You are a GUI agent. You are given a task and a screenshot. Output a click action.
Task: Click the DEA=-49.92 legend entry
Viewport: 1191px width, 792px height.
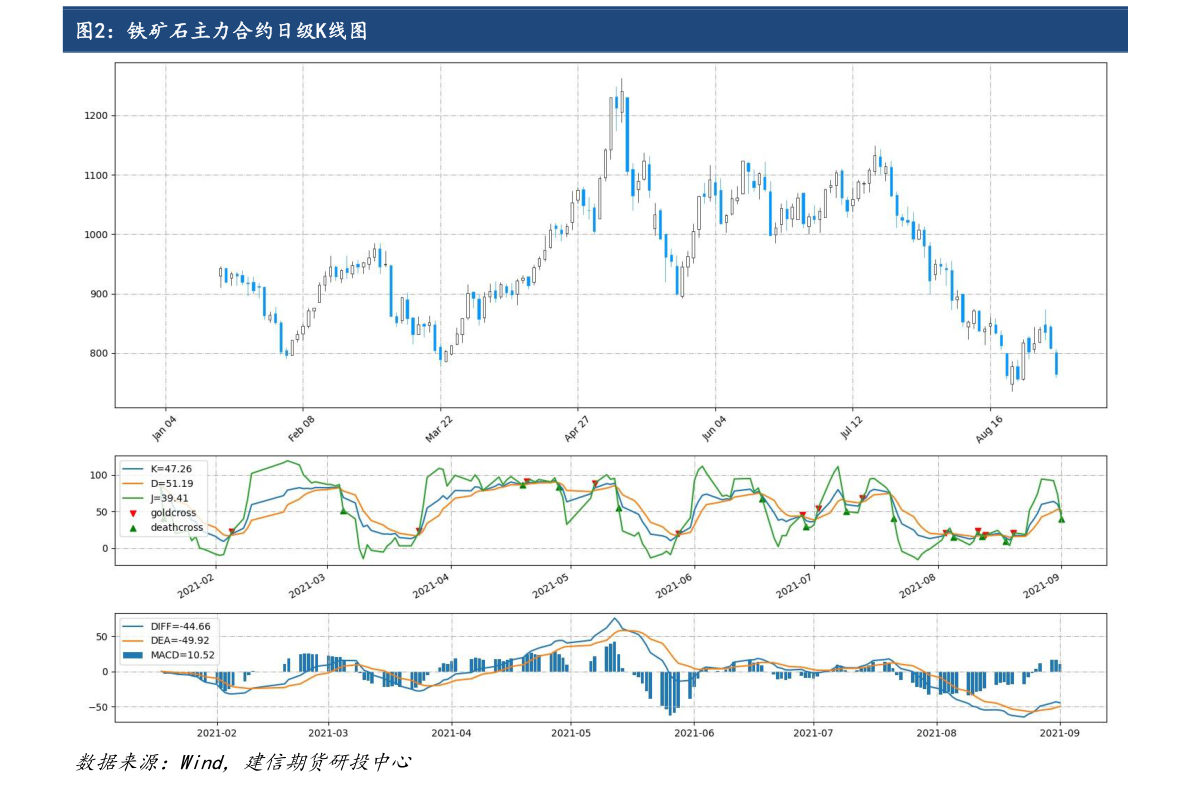coord(166,641)
